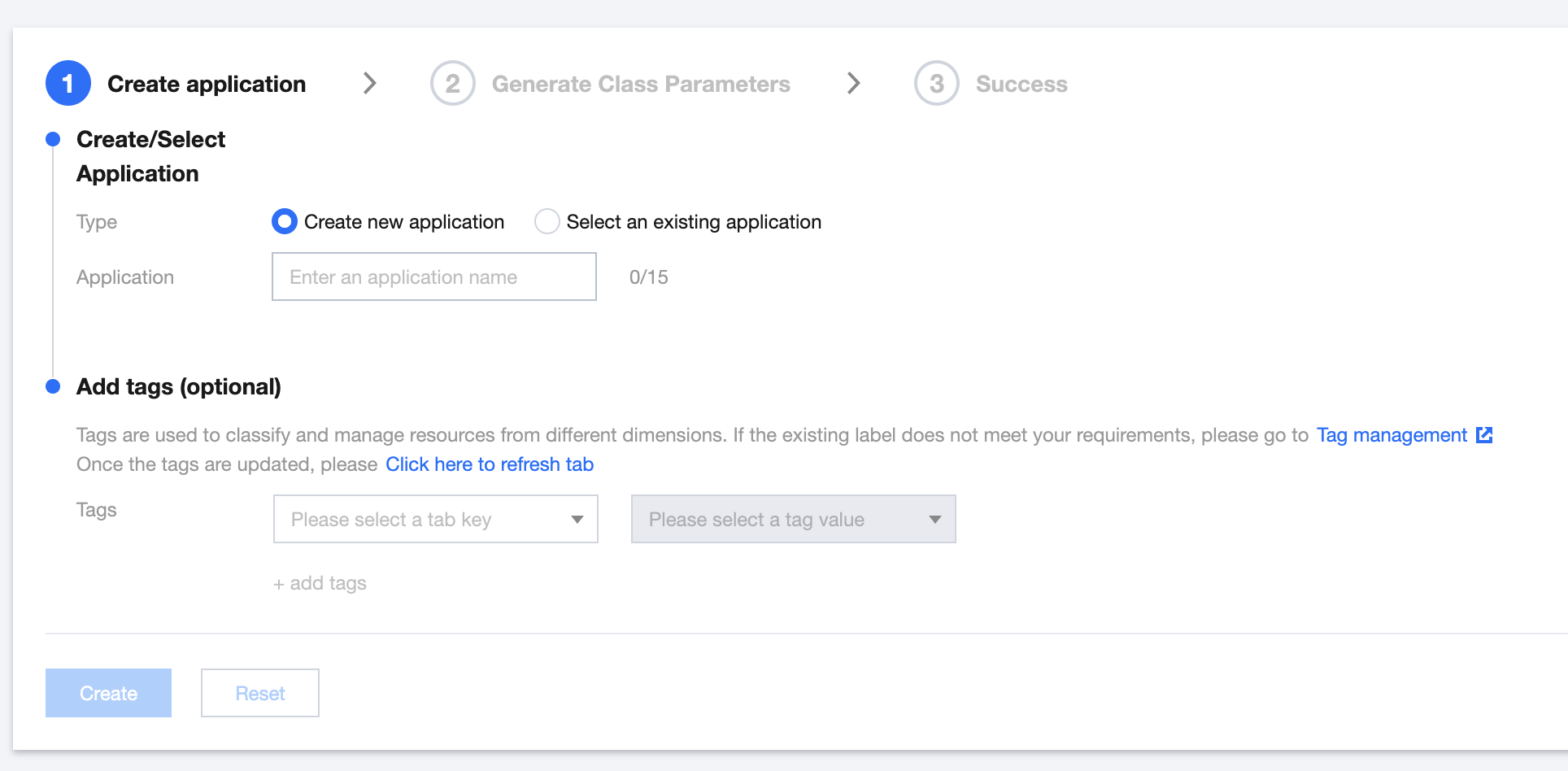Open the Tag management link

tap(1392, 435)
